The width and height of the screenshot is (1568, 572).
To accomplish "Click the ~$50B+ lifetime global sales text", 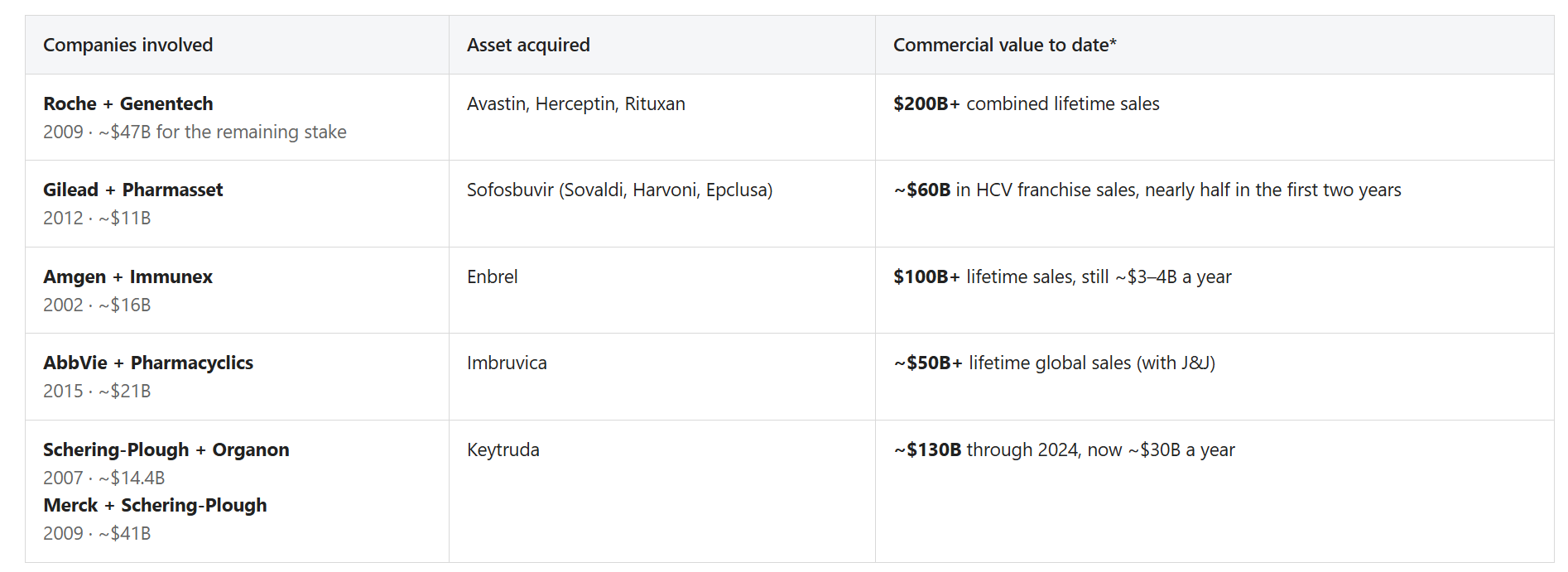I will 1054,363.
